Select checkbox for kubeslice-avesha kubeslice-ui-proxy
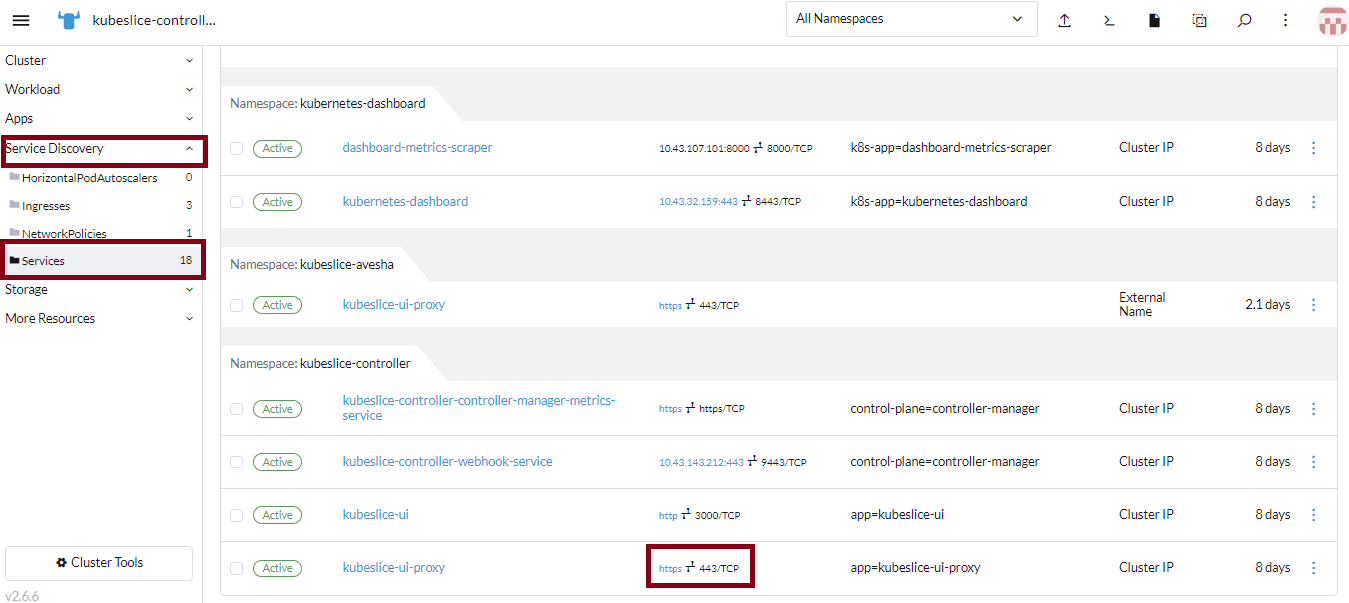 click(x=236, y=305)
